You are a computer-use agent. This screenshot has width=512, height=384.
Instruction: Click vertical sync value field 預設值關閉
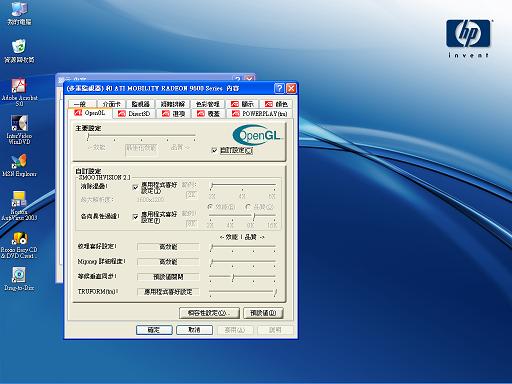pos(168,277)
